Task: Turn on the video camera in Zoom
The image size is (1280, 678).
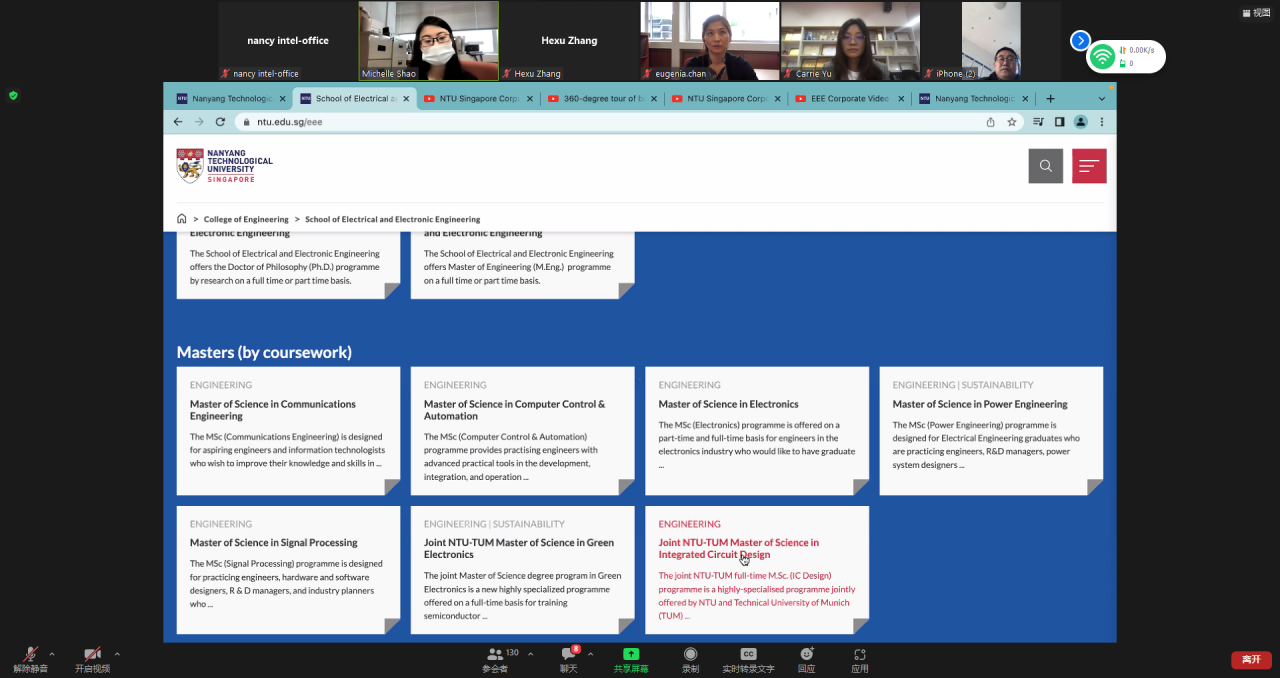Action: coord(92,654)
